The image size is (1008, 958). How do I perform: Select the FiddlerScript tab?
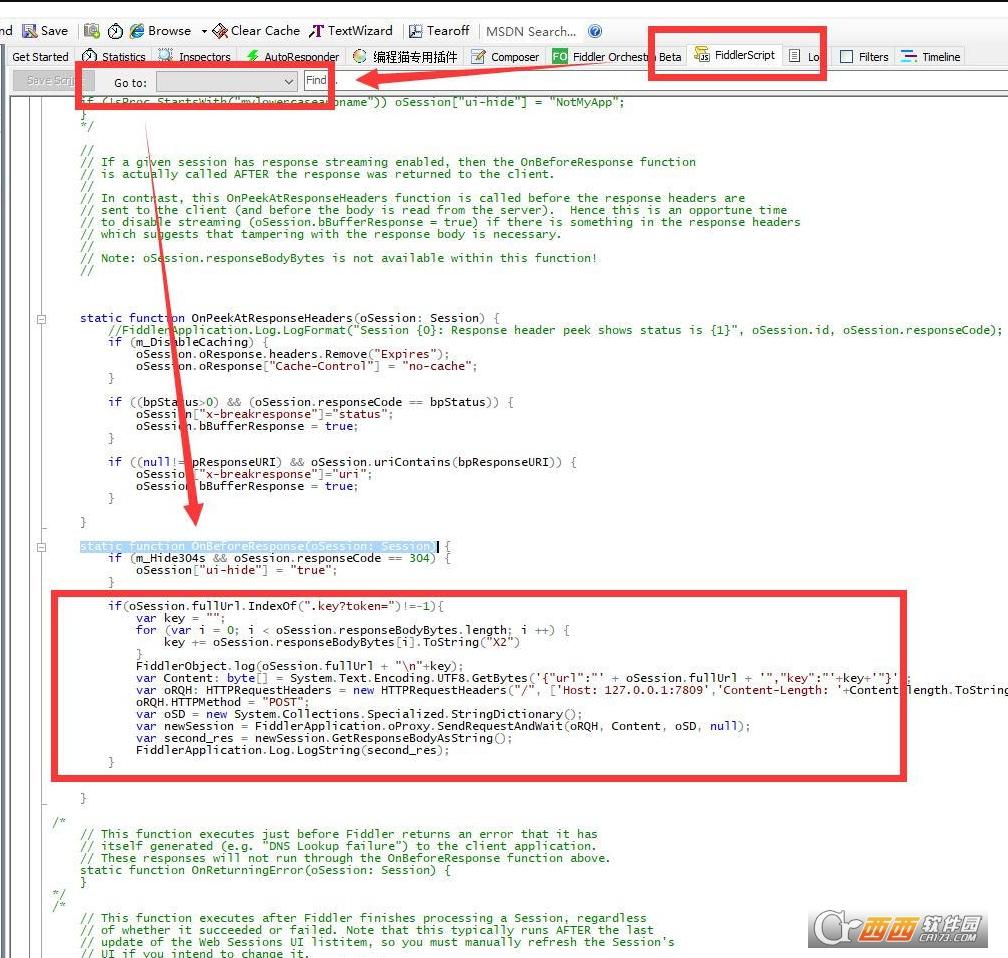(x=735, y=55)
